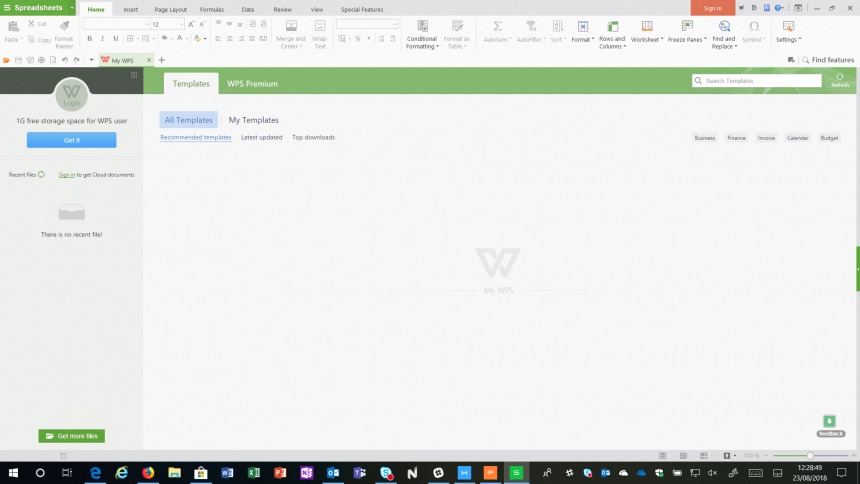This screenshot has height=484, width=860.
Task: Click the increase font size icon
Action: (191, 24)
